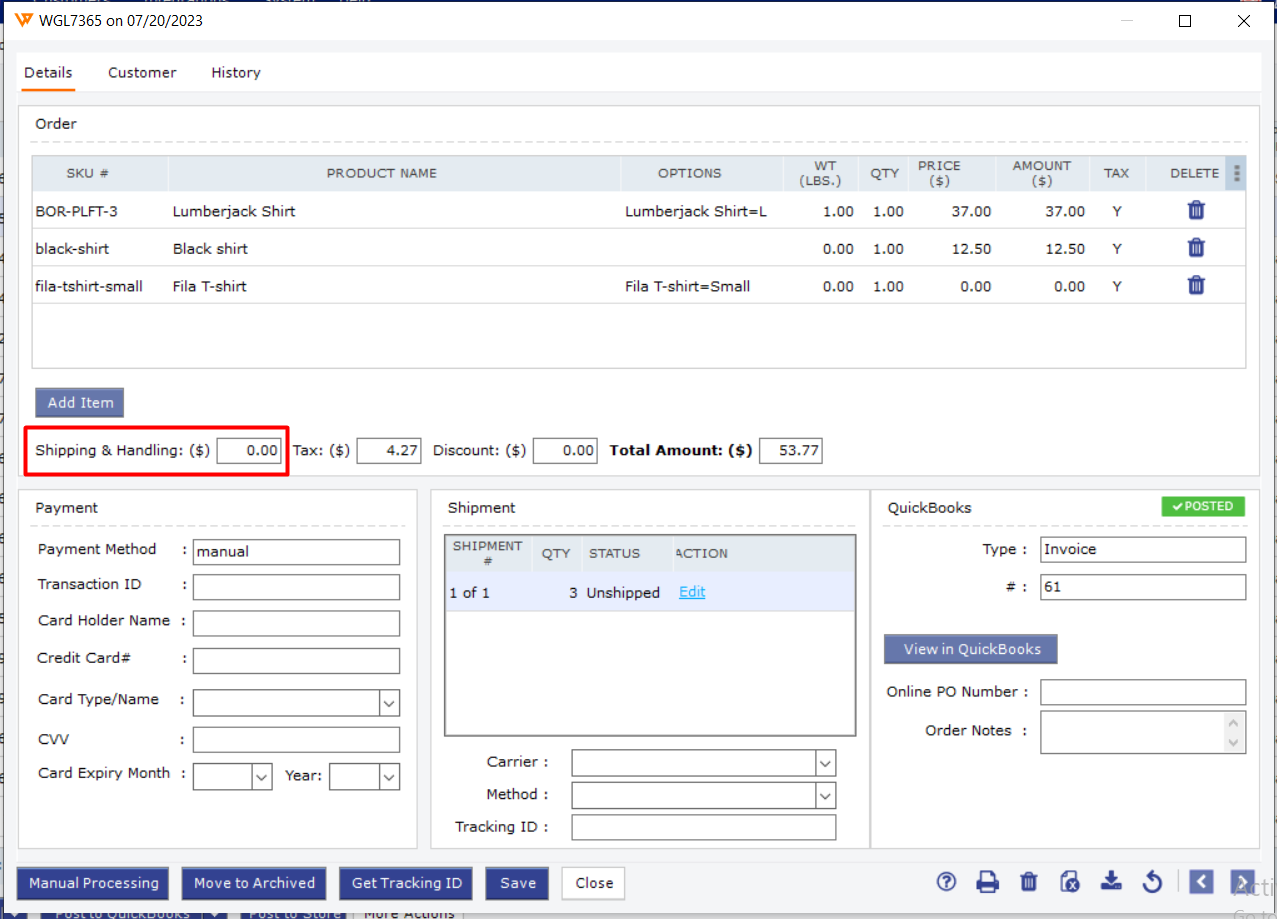This screenshot has width=1277, height=919.
Task: Go to previous order with left arrow
Action: click(x=1201, y=881)
